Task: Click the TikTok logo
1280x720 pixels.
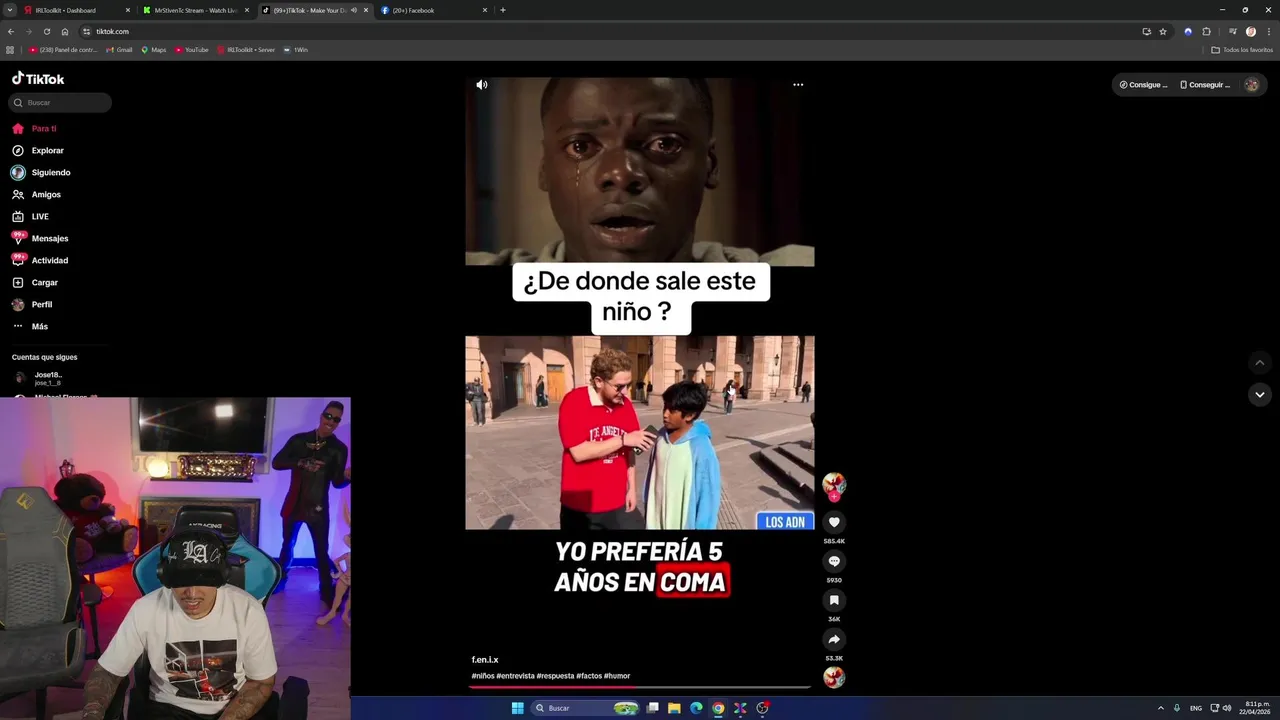Action: [38, 79]
